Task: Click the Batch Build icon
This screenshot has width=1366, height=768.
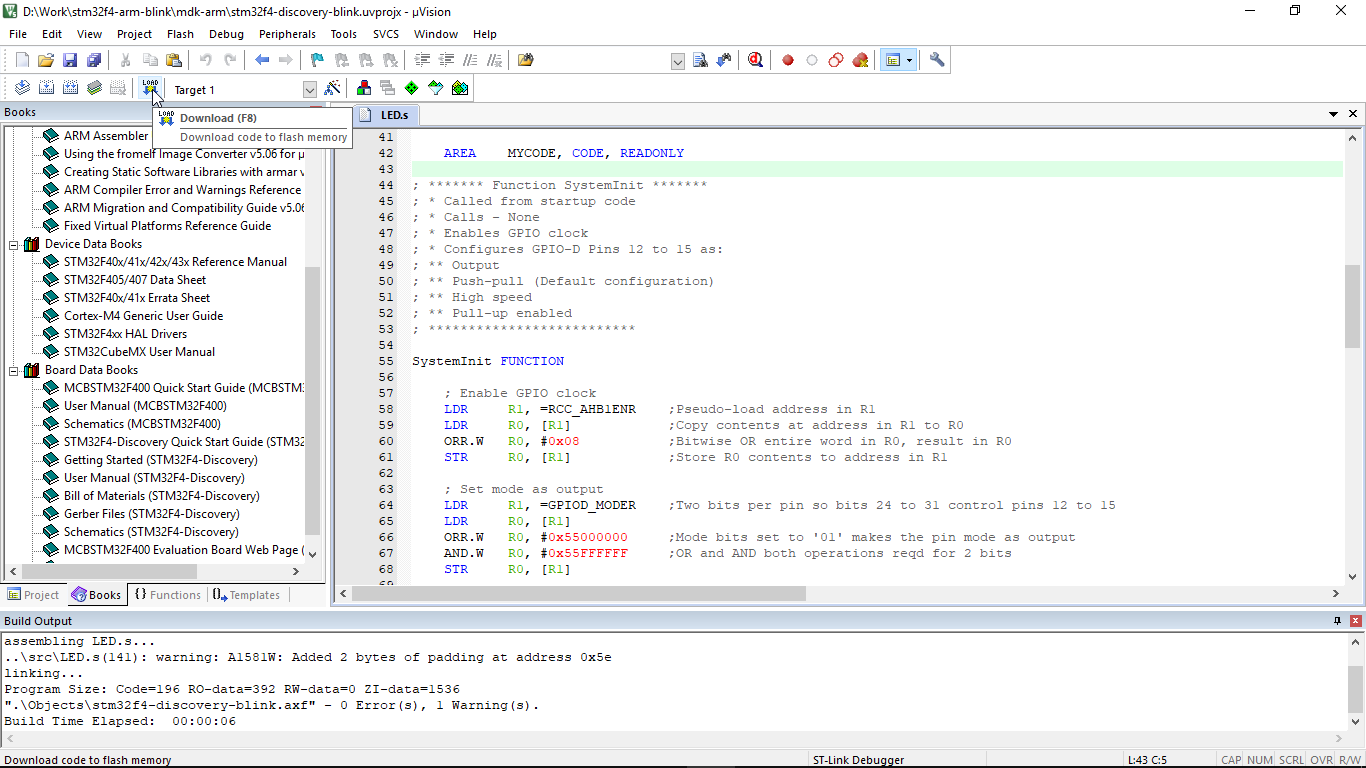Action: click(94, 88)
